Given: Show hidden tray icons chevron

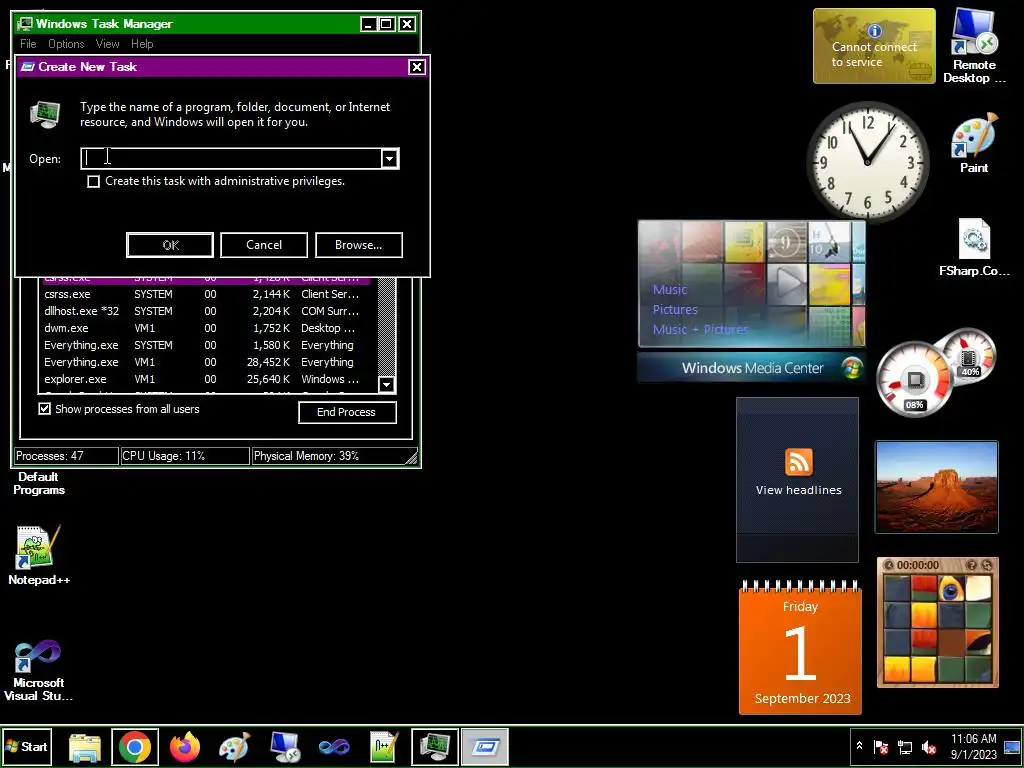Looking at the screenshot, I should coord(860,746).
